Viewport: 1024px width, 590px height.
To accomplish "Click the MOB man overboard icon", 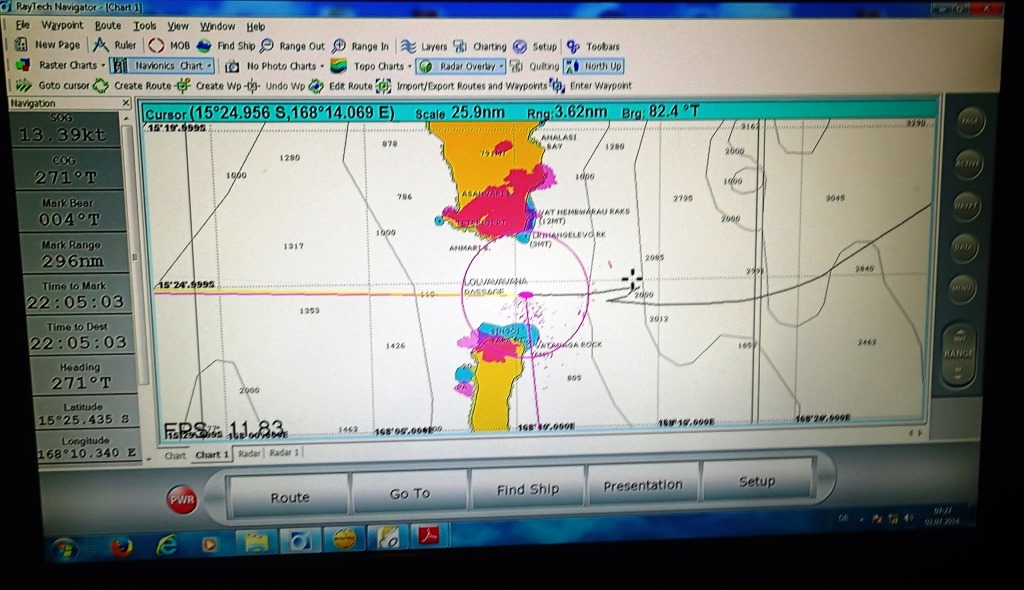I will (157, 45).
